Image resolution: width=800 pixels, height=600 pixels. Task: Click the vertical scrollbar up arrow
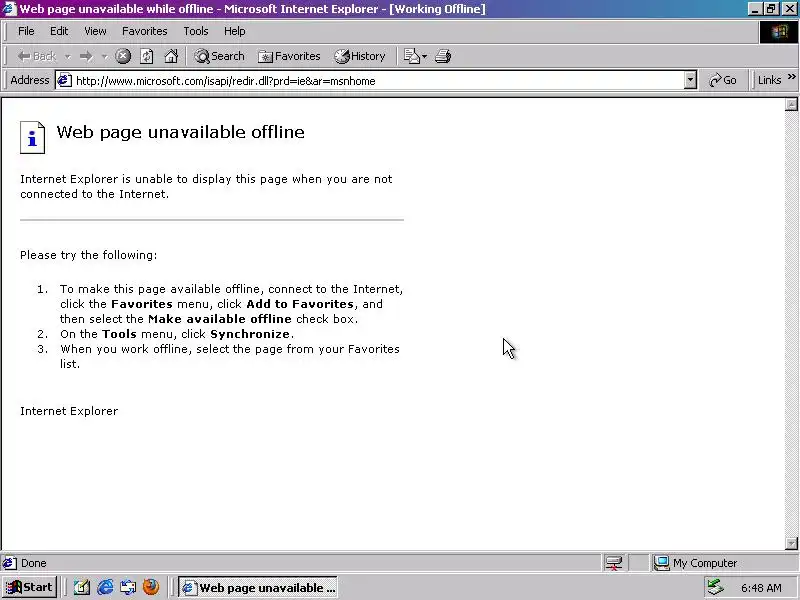click(x=791, y=104)
